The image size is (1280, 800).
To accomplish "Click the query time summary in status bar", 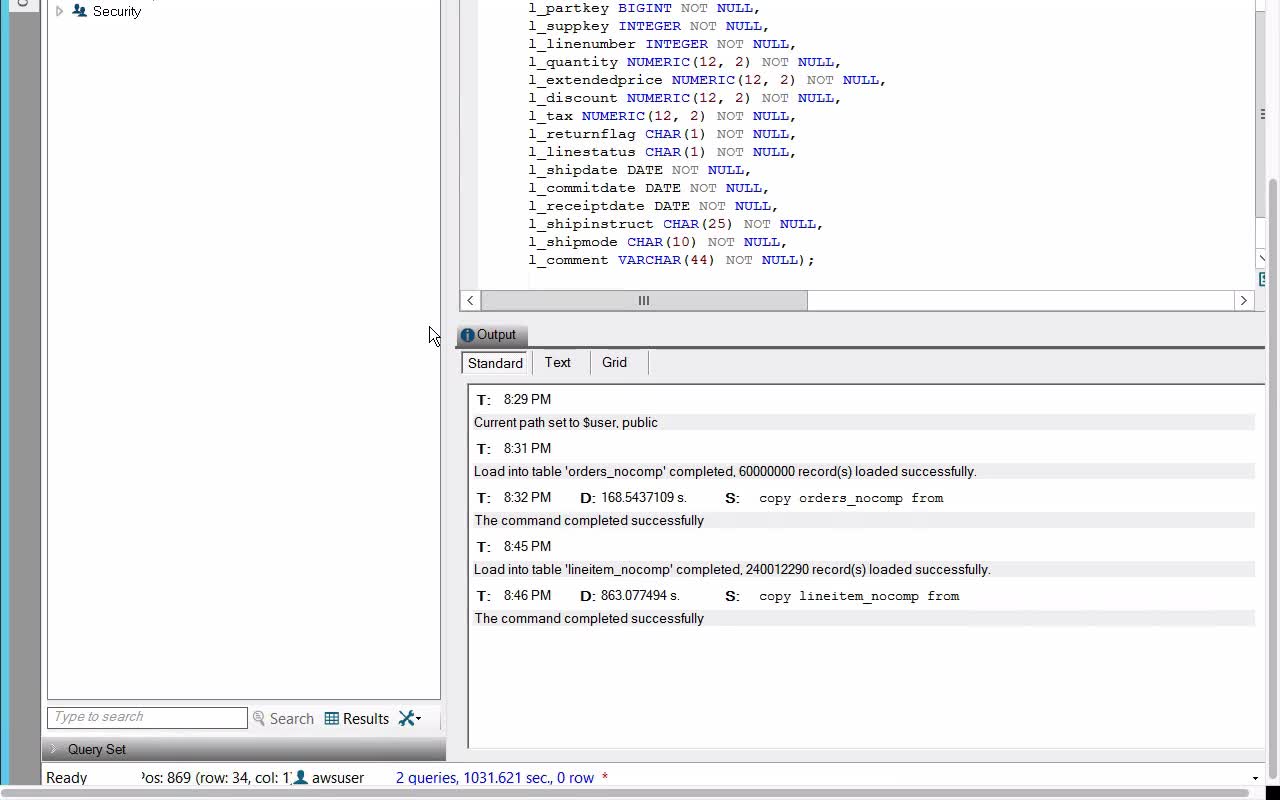I will (x=494, y=777).
